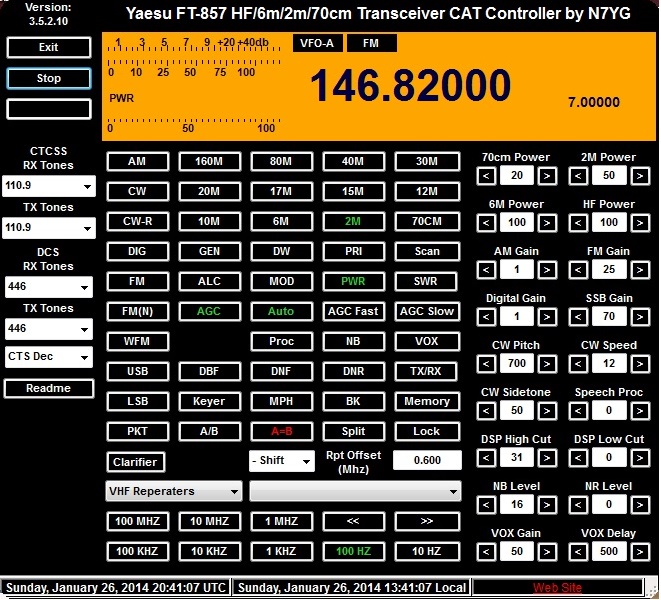The height and width of the screenshot is (600, 661).
Task: Select the 70CM band
Action: coord(427,221)
